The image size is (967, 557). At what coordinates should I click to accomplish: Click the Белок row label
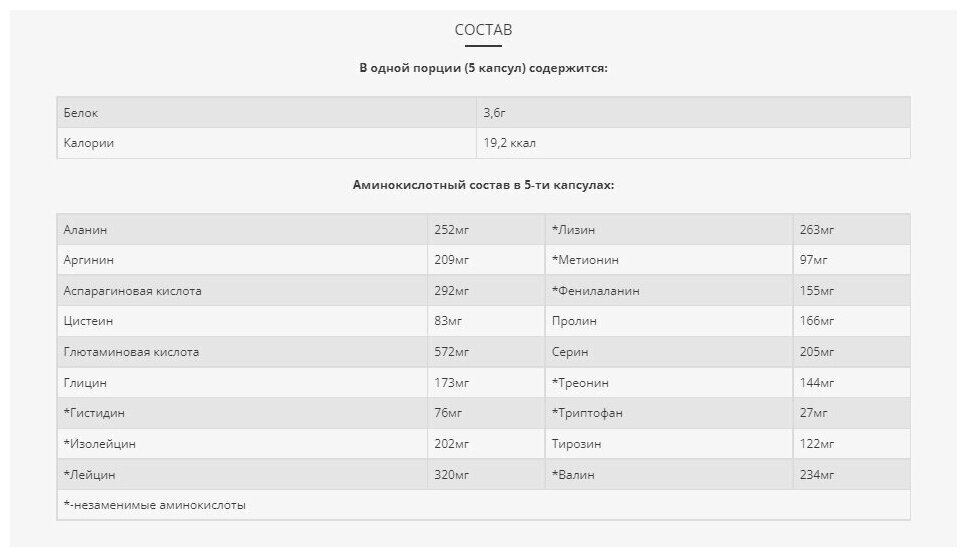[81, 113]
